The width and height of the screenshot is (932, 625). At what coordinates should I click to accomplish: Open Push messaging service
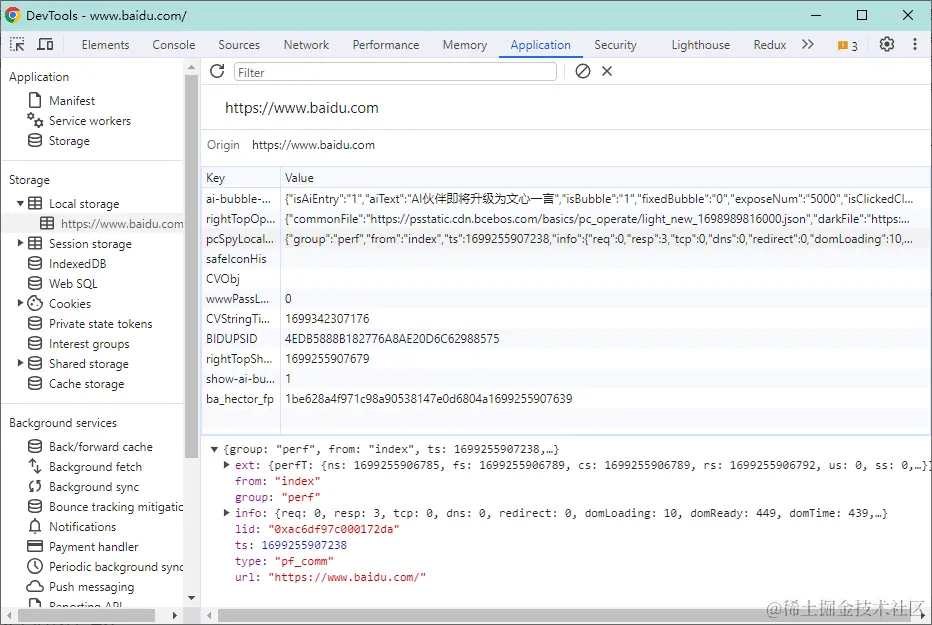tap(91, 587)
